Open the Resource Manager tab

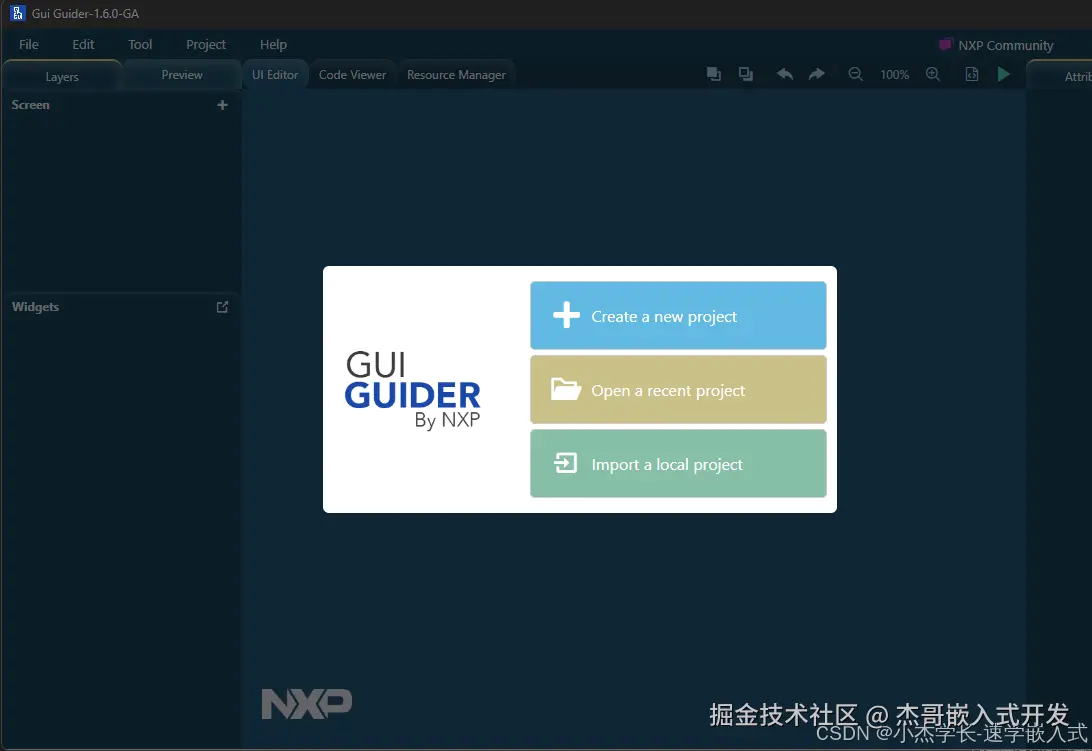click(x=456, y=75)
